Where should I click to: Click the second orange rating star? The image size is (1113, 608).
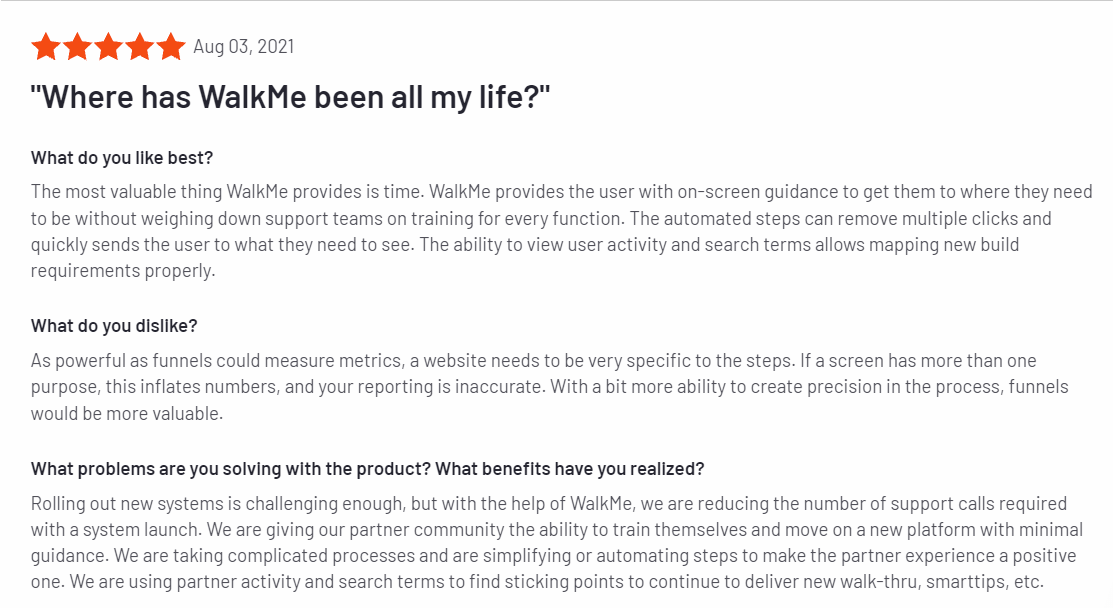[77, 47]
